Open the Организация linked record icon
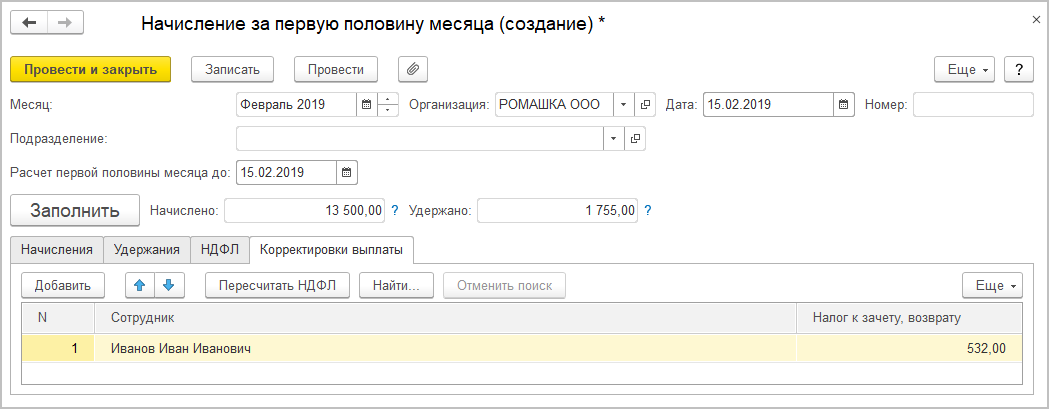The width and height of the screenshot is (1049, 409). pyautogui.click(x=645, y=104)
